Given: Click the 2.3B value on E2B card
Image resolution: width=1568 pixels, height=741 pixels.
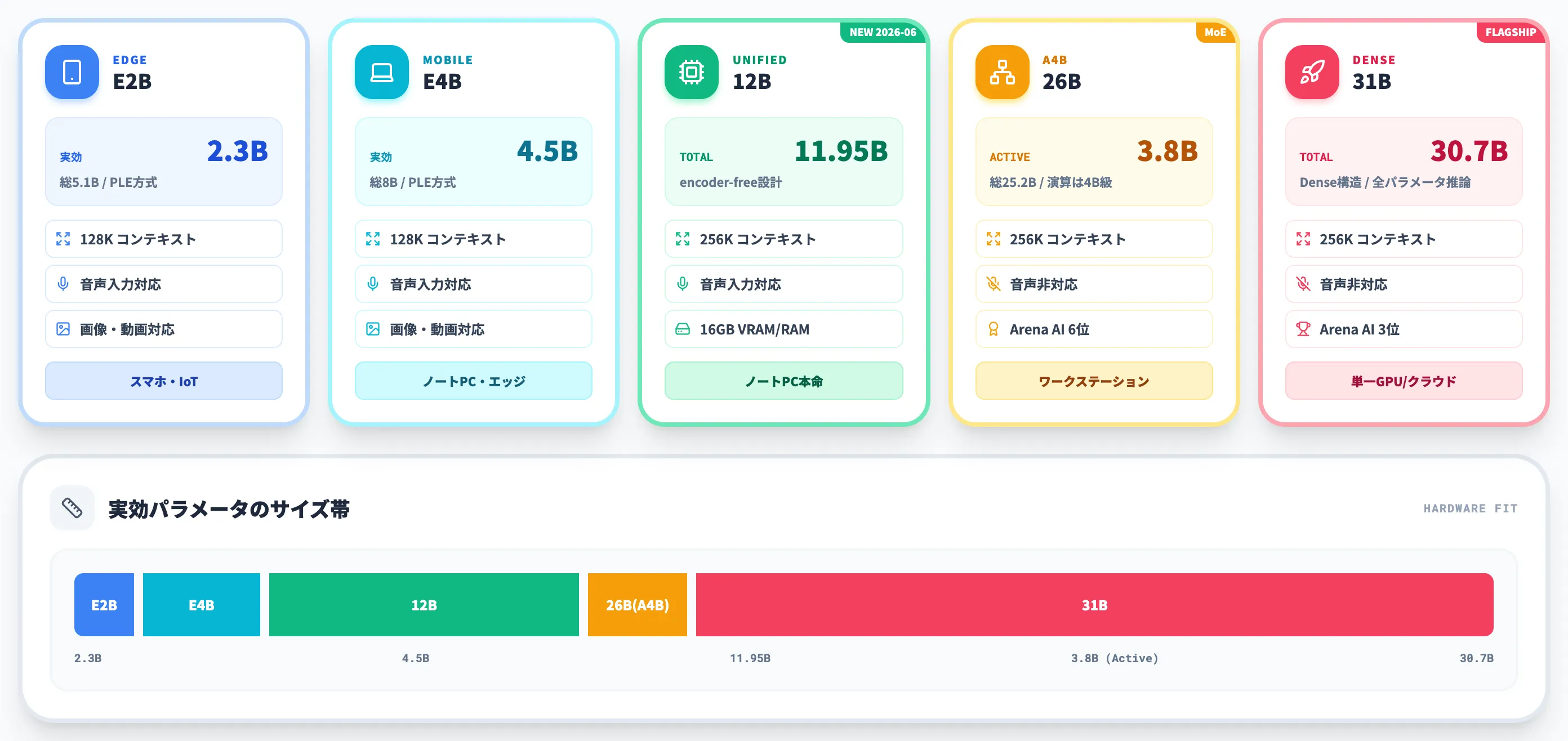Looking at the screenshot, I should coord(237,151).
